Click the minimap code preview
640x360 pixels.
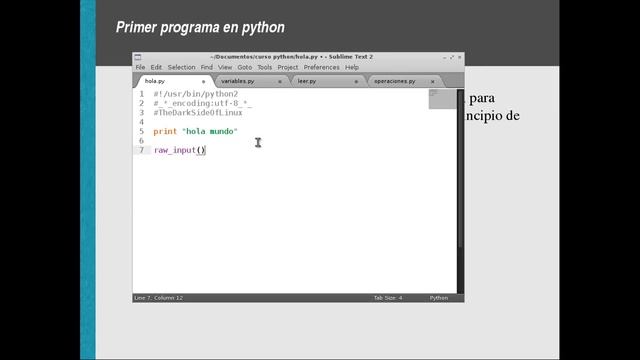tap(442, 99)
